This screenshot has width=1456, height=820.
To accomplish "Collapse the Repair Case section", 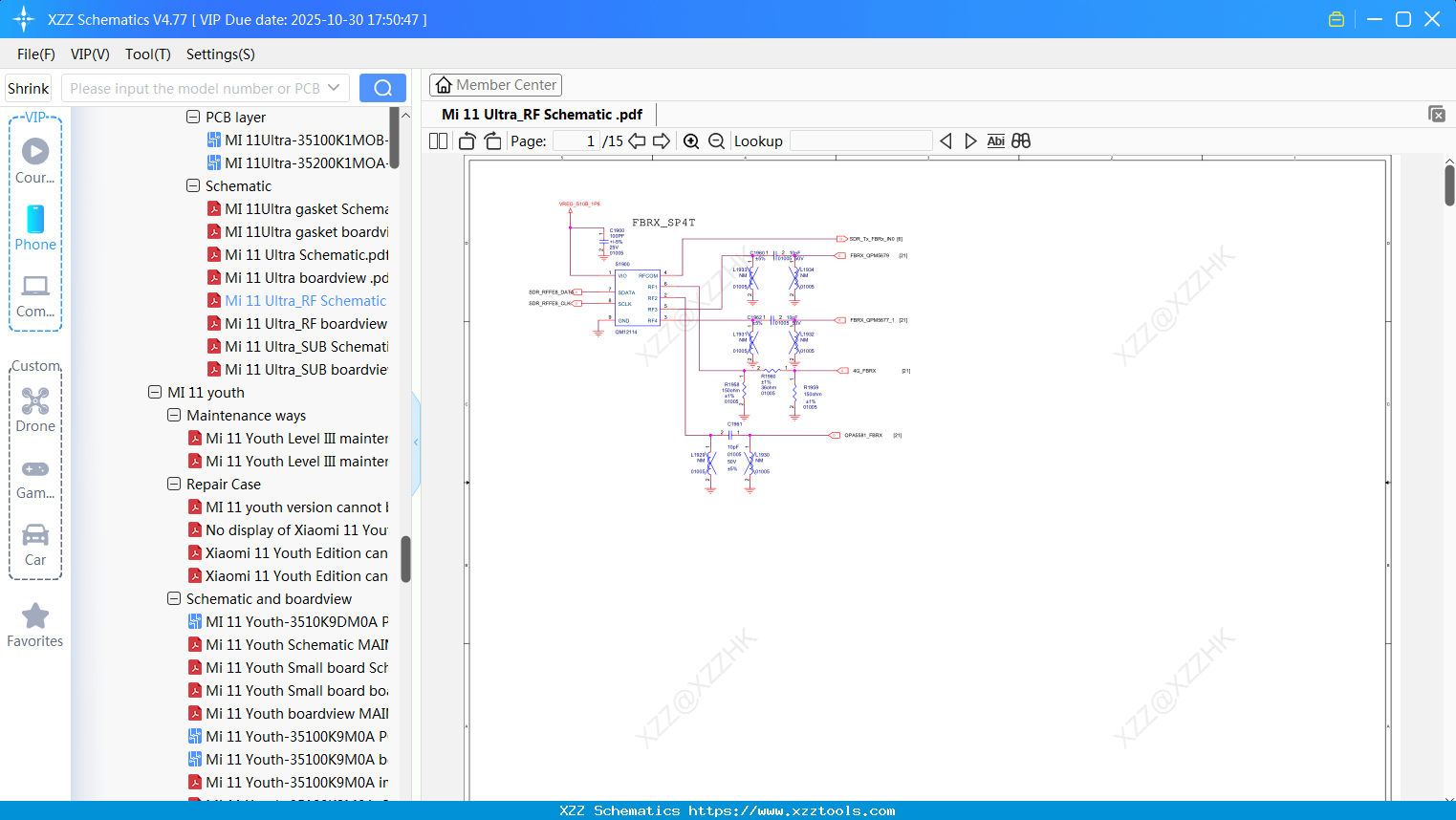I will 173,484.
